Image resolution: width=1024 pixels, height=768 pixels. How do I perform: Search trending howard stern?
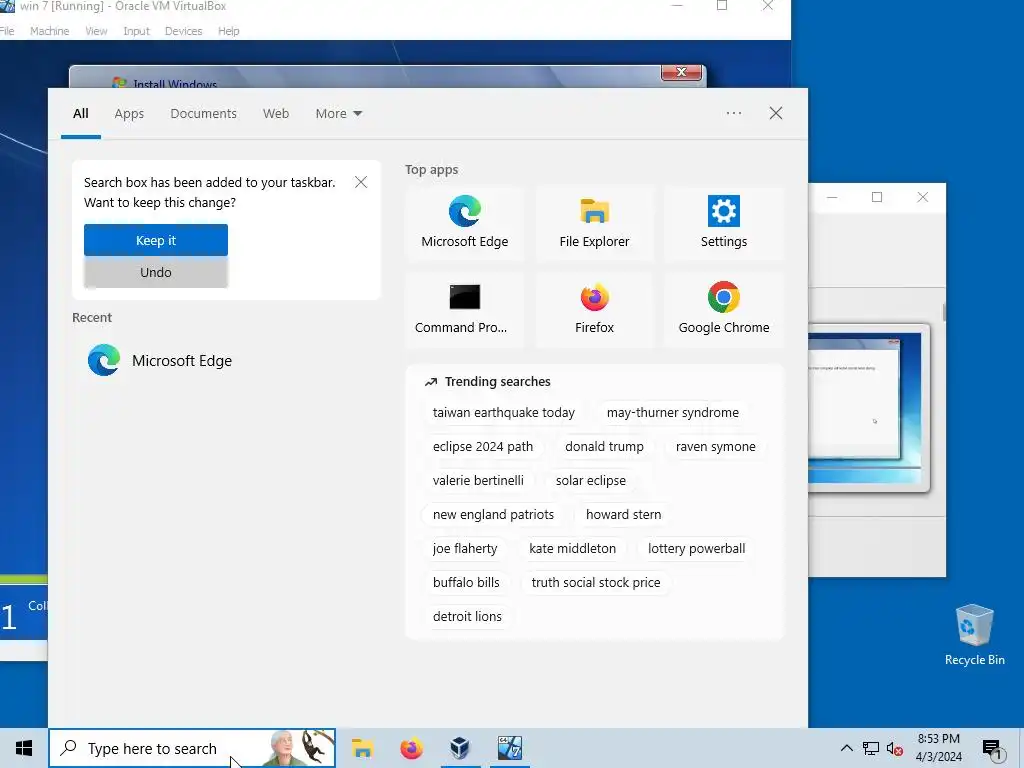(x=623, y=515)
